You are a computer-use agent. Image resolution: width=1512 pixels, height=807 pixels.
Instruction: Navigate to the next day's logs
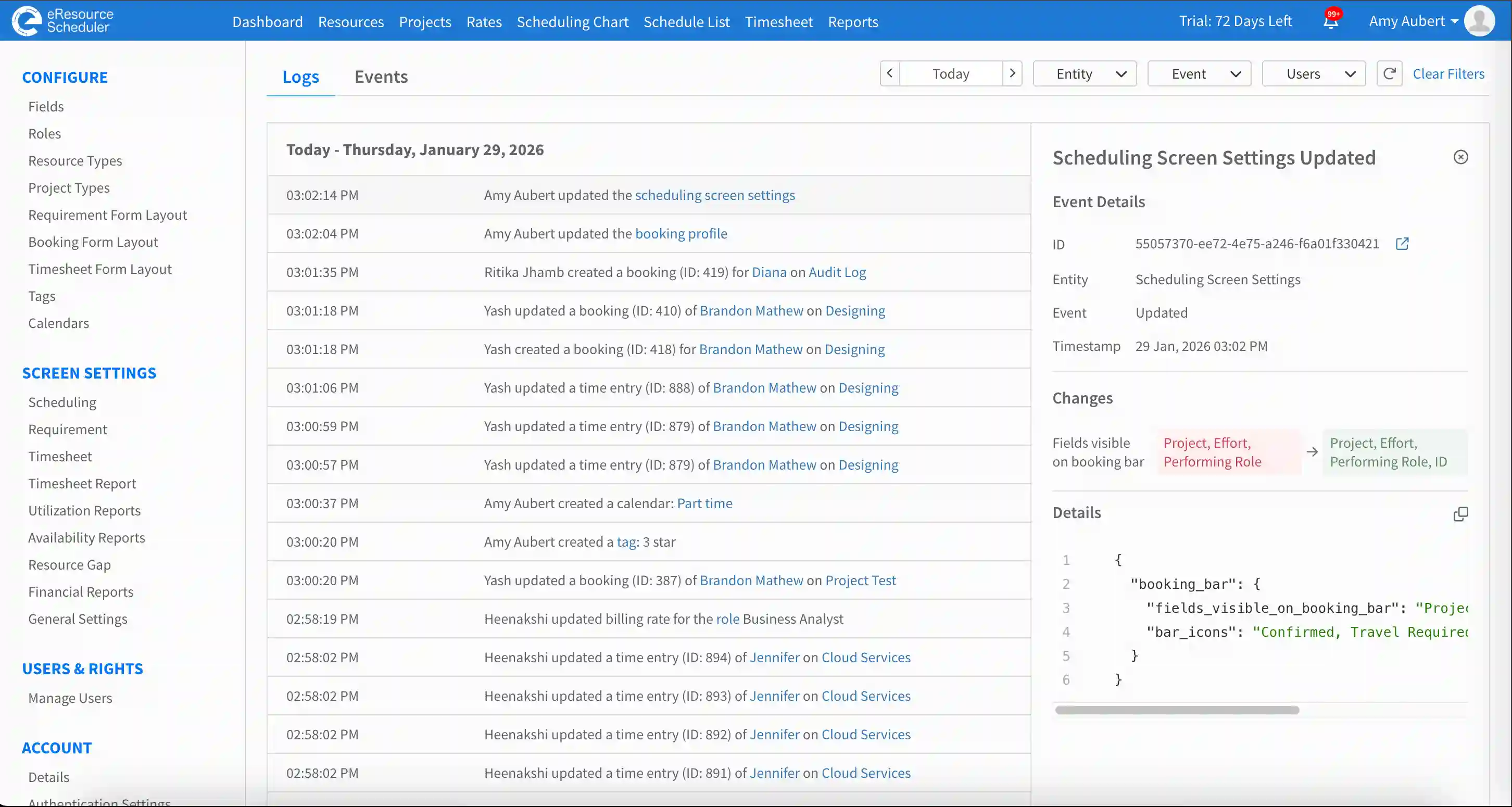point(1013,73)
